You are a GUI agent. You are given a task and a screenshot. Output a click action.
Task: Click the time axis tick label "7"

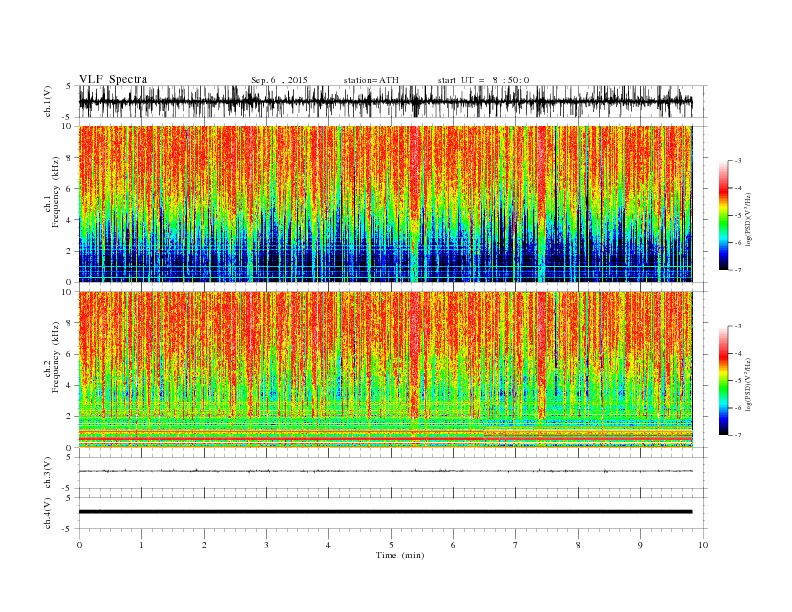516,545
